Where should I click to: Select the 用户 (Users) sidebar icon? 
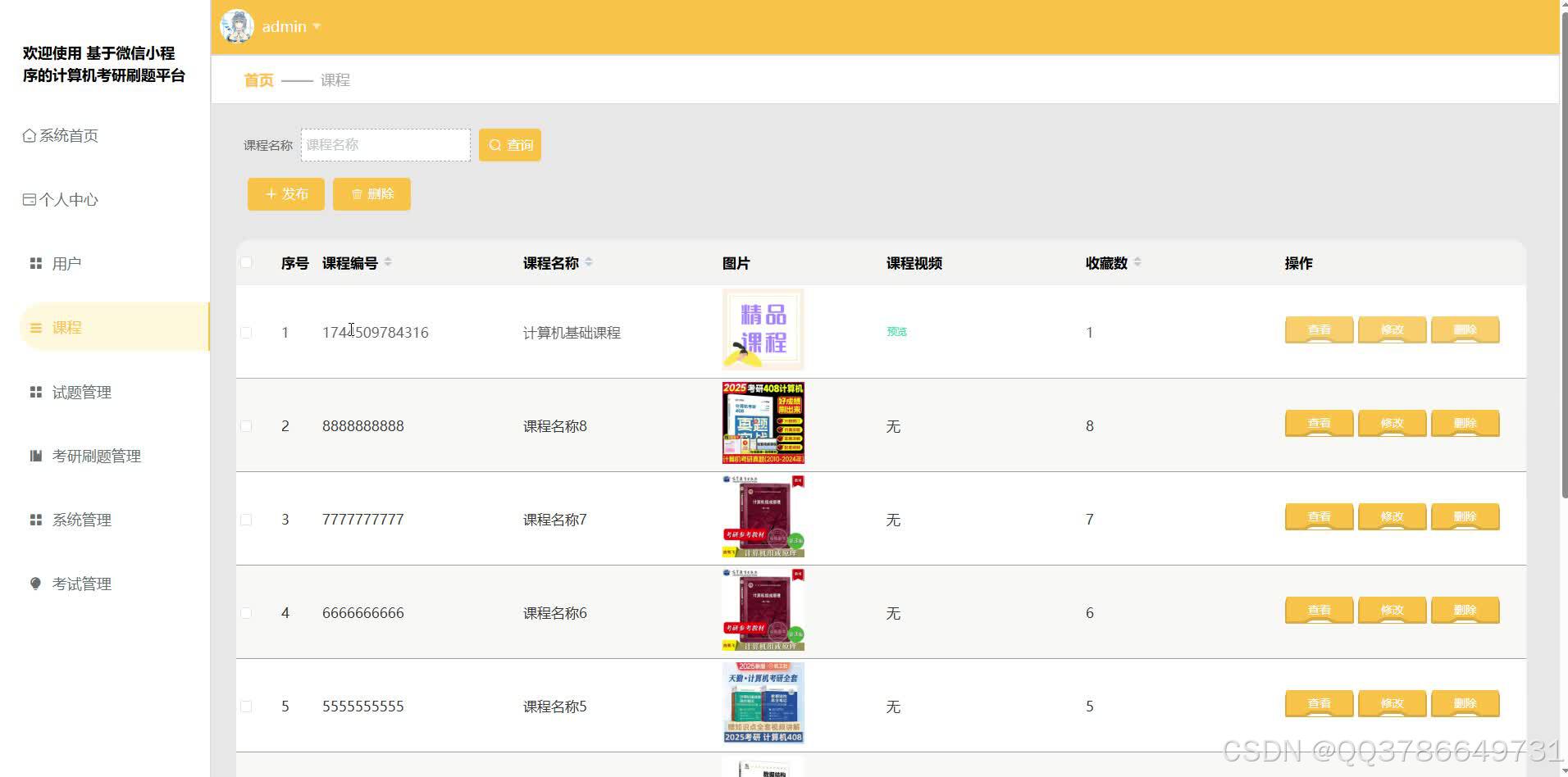pyautogui.click(x=34, y=262)
